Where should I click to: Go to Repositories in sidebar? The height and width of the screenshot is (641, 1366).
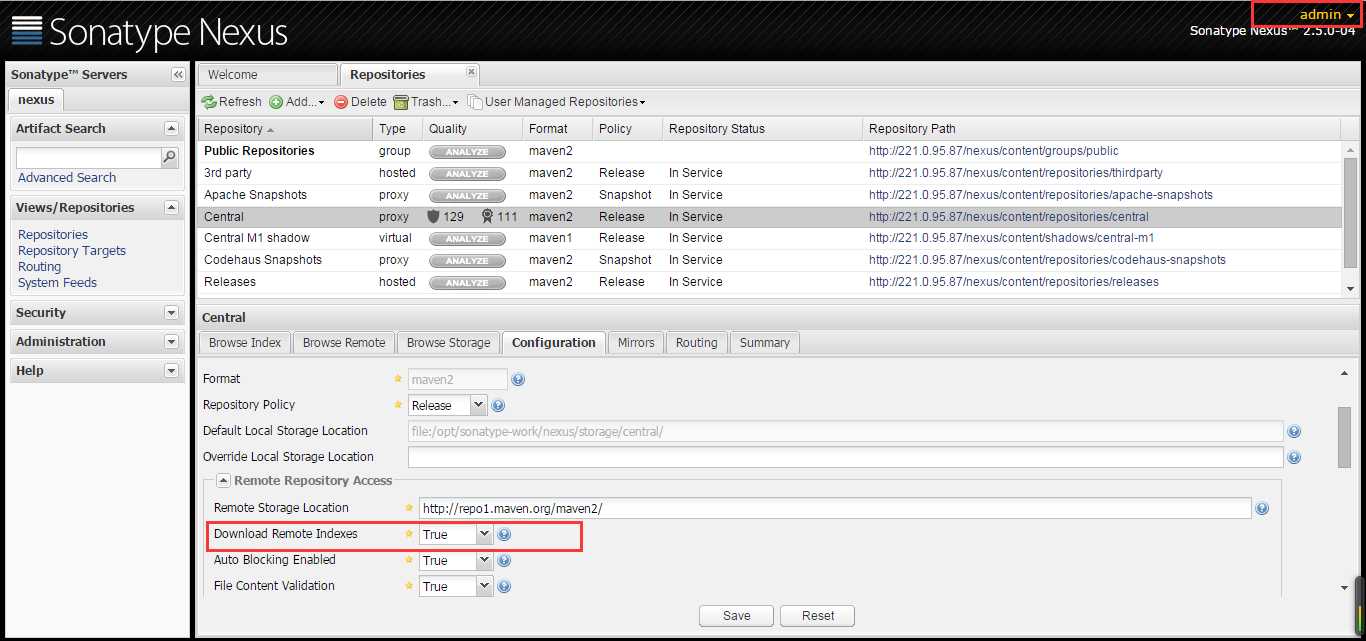point(53,235)
